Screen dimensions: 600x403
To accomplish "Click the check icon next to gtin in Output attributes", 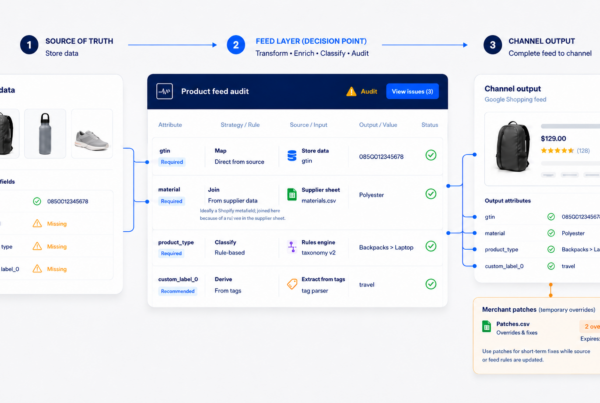I will click(x=551, y=217).
